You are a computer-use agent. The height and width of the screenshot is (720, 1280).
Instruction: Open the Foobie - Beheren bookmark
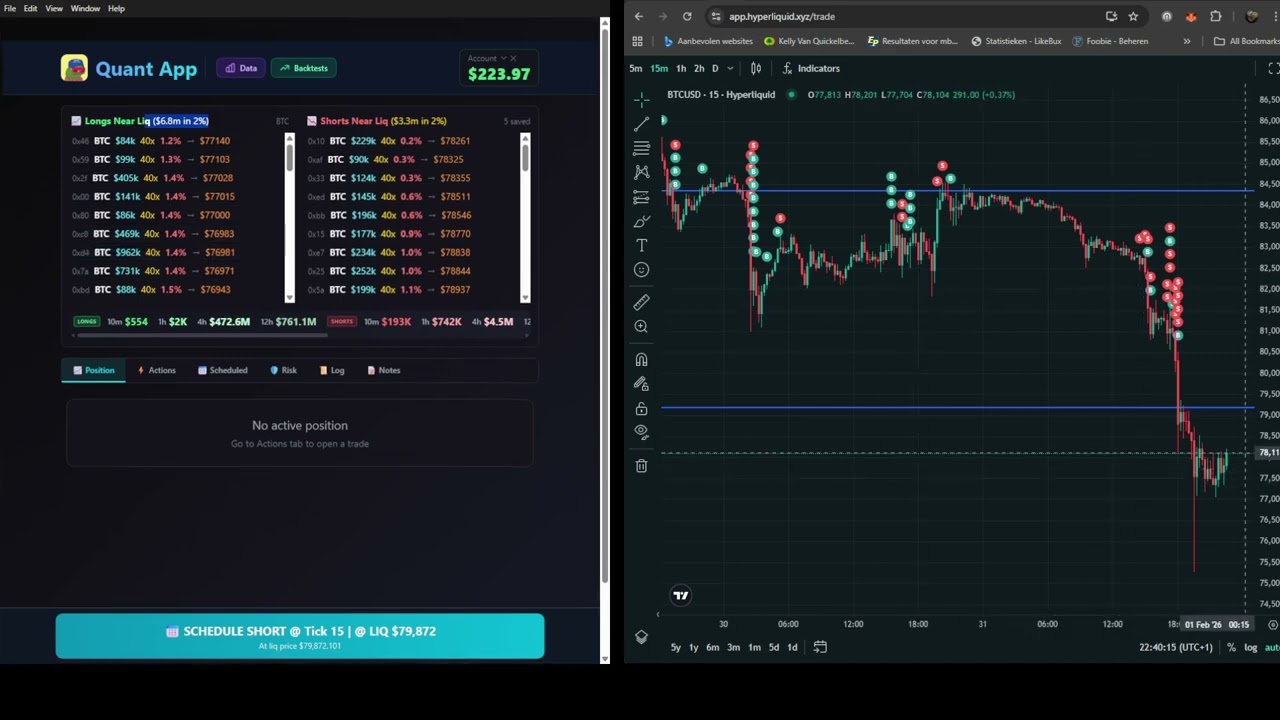coord(1109,41)
